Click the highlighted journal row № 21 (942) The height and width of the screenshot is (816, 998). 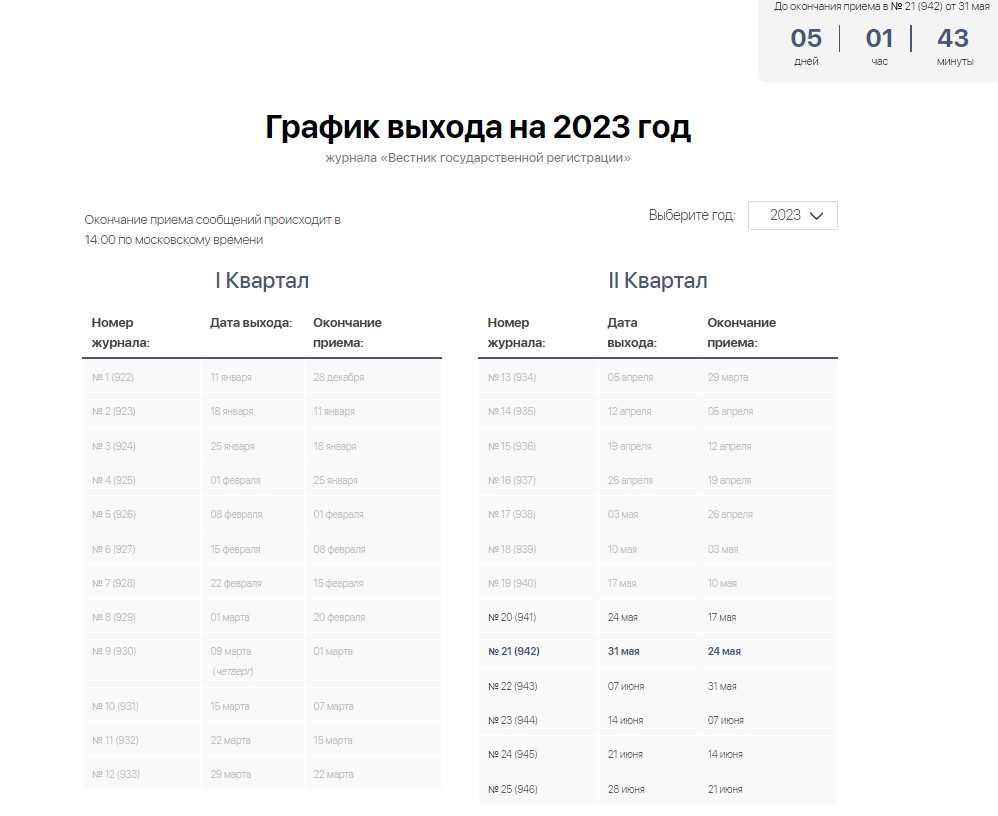point(514,651)
